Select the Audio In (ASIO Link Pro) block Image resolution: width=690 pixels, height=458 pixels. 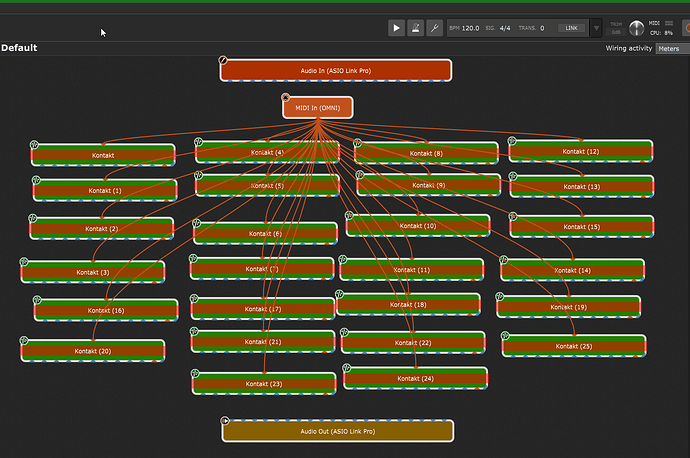(336, 70)
